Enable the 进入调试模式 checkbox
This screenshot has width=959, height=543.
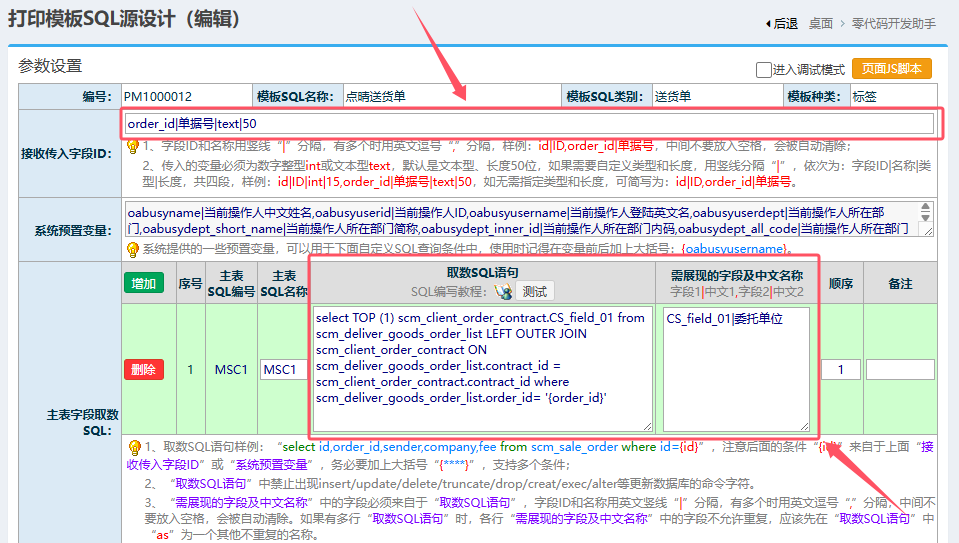click(764, 70)
